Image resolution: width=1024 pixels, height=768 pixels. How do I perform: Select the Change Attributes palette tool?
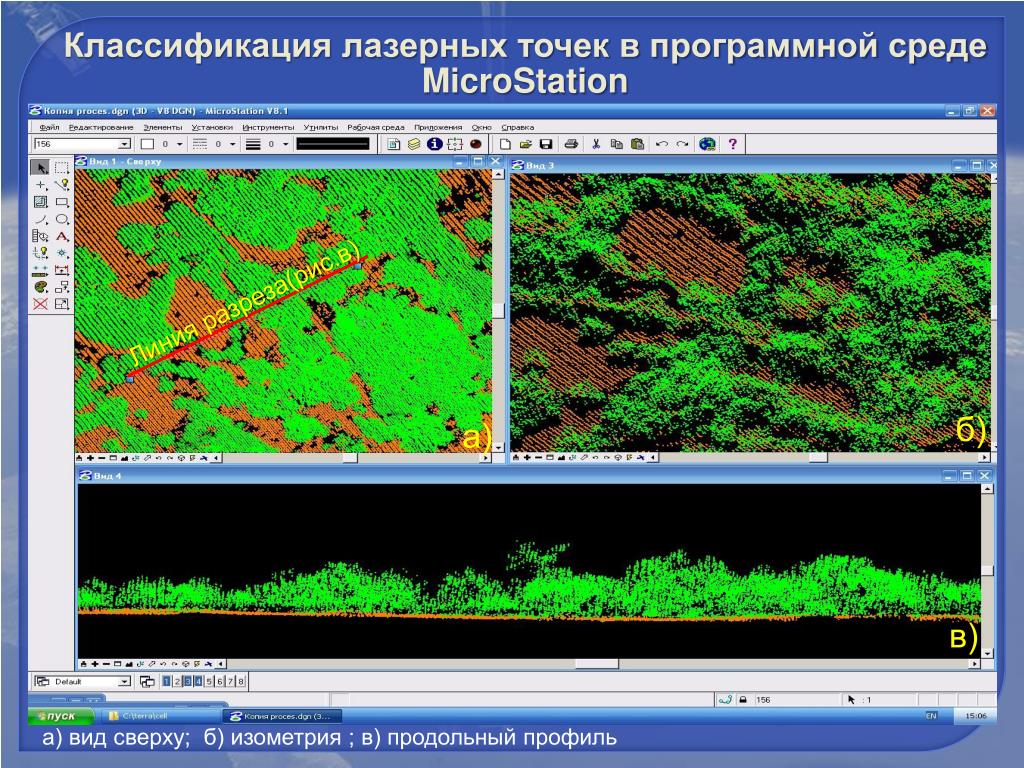(x=40, y=287)
